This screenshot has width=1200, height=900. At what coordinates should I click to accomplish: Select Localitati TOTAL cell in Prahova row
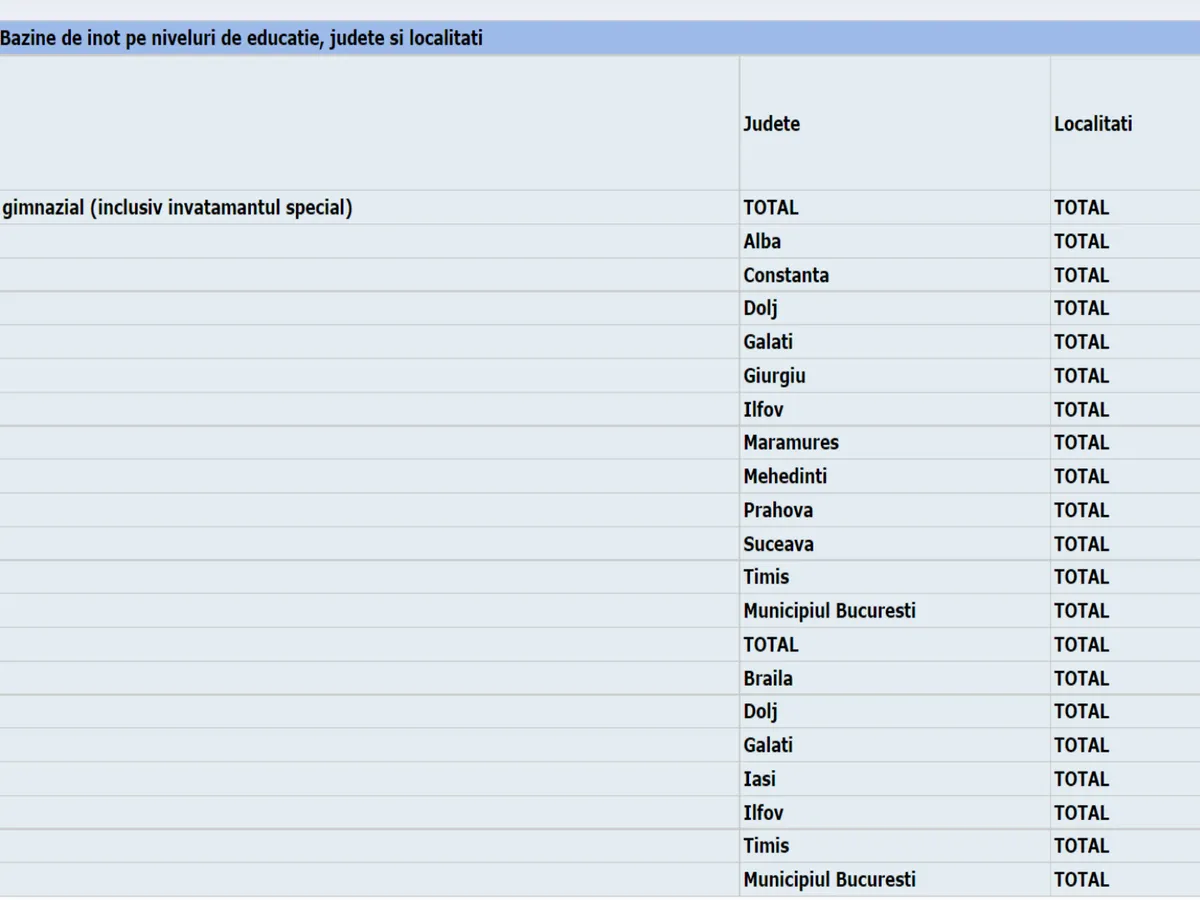point(1081,510)
